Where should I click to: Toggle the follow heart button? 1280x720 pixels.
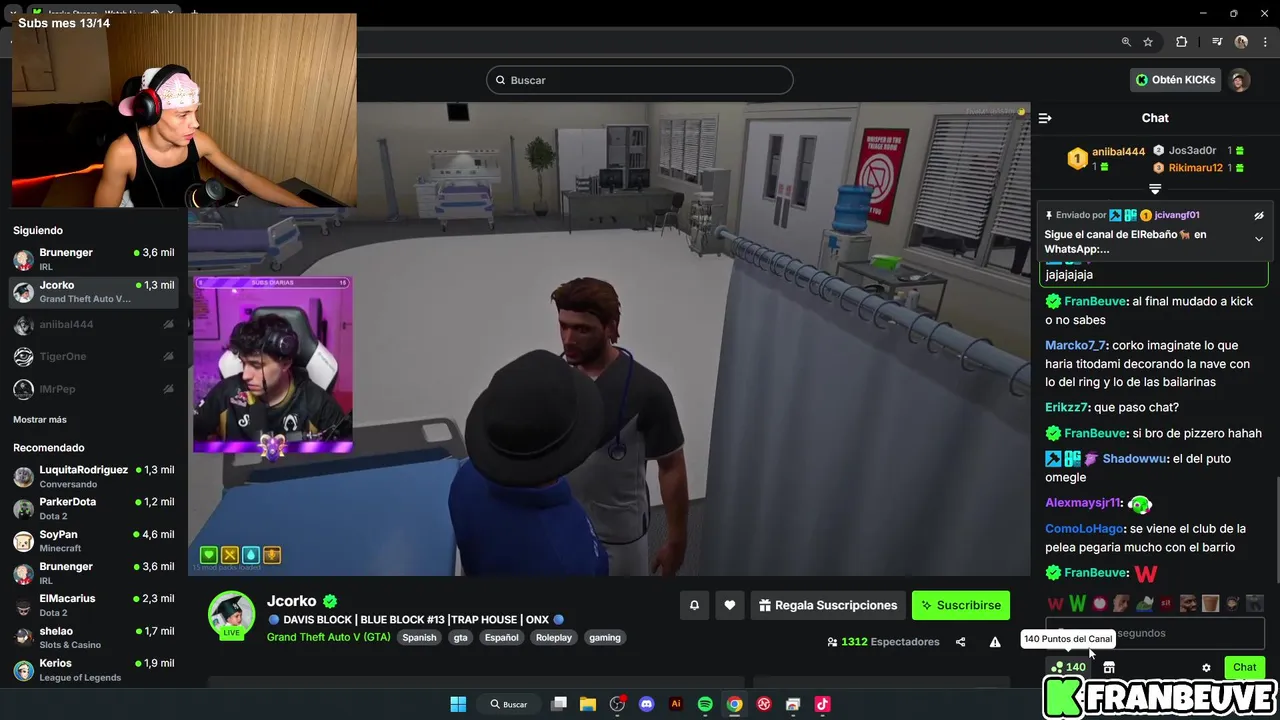pos(730,605)
